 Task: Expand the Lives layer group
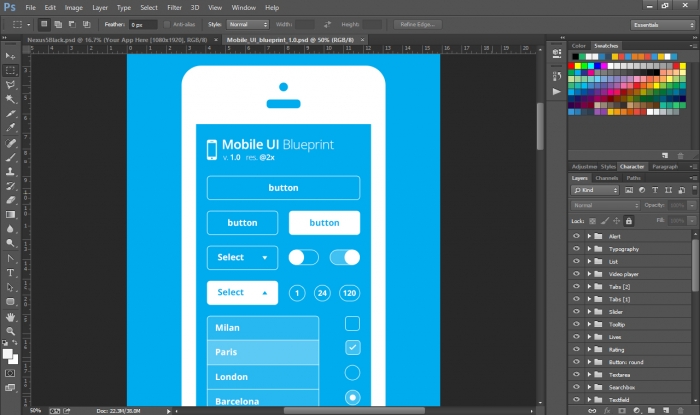point(589,337)
